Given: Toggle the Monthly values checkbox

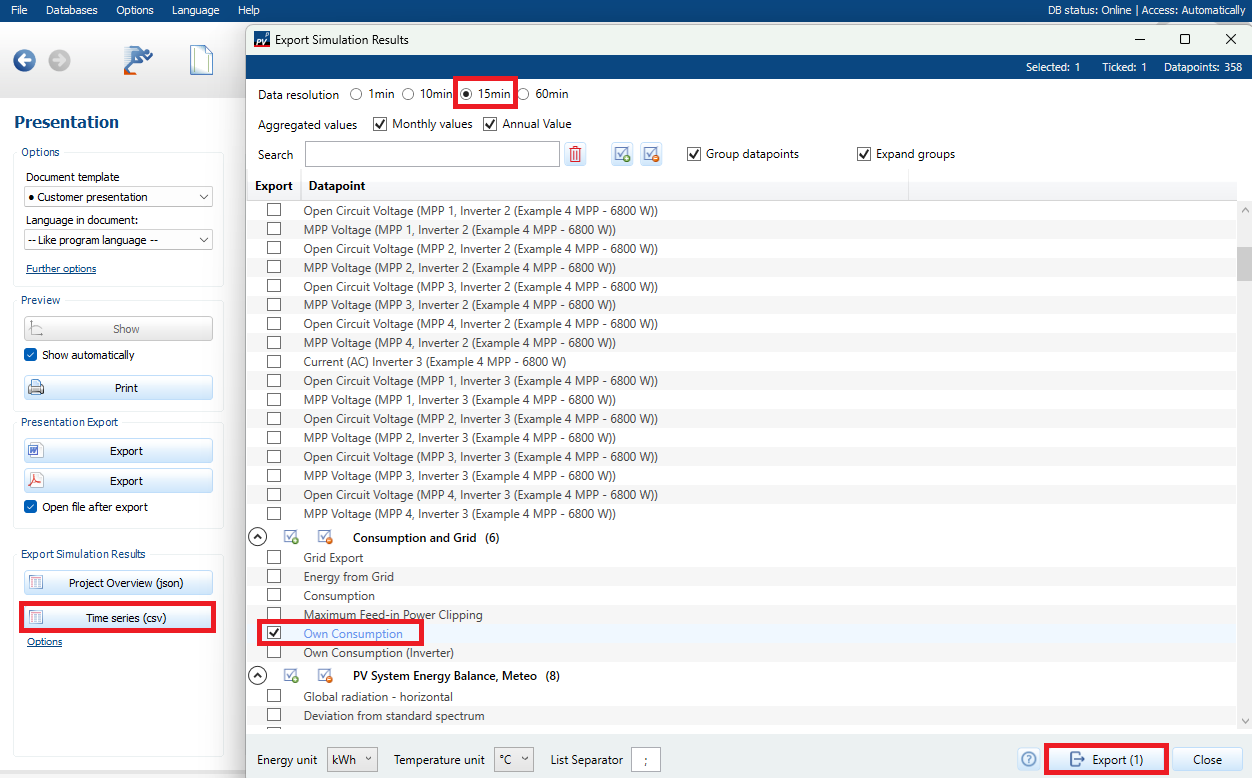Looking at the screenshot, I should [380, 124].
